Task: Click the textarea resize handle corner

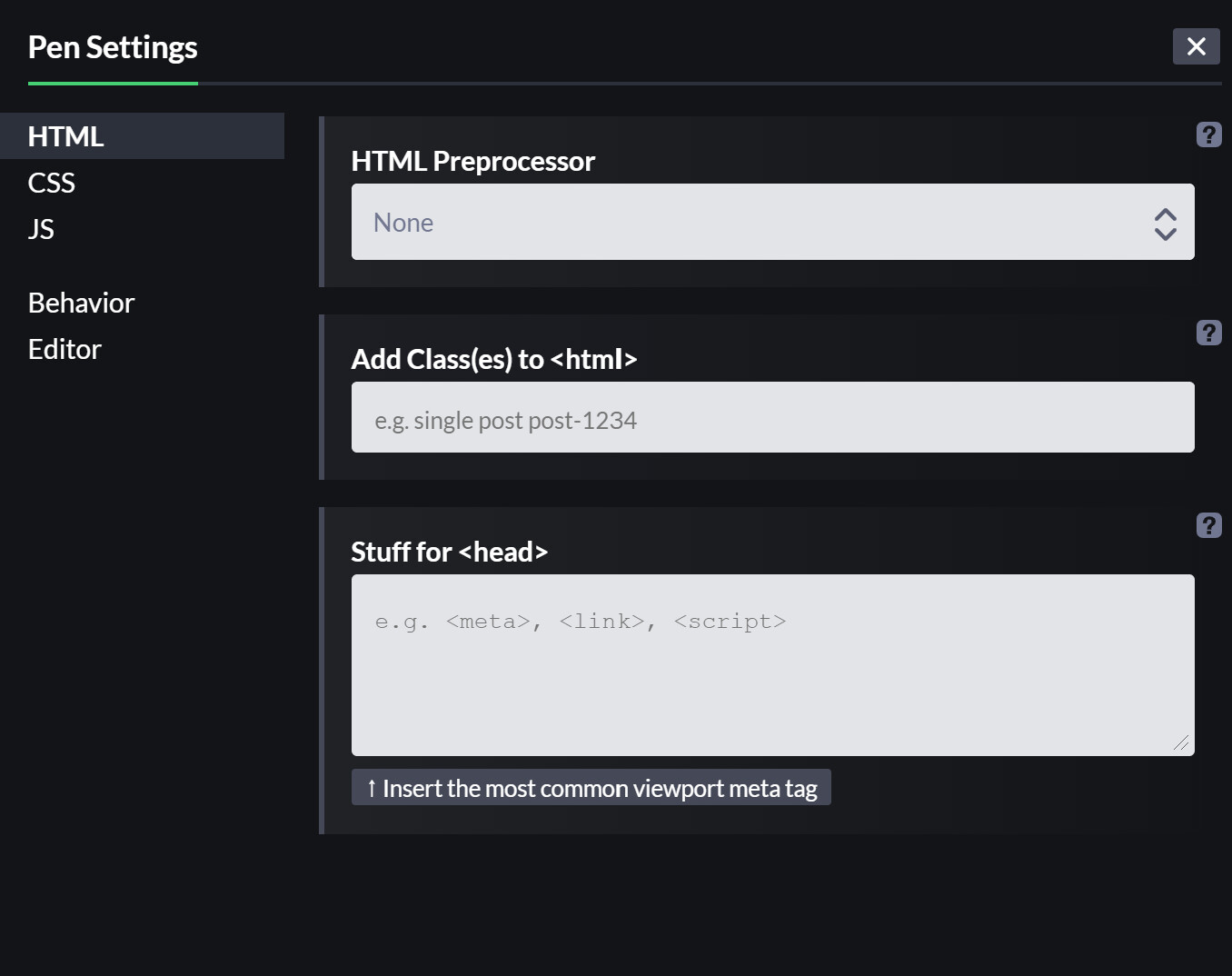Action: (1181, 742)
